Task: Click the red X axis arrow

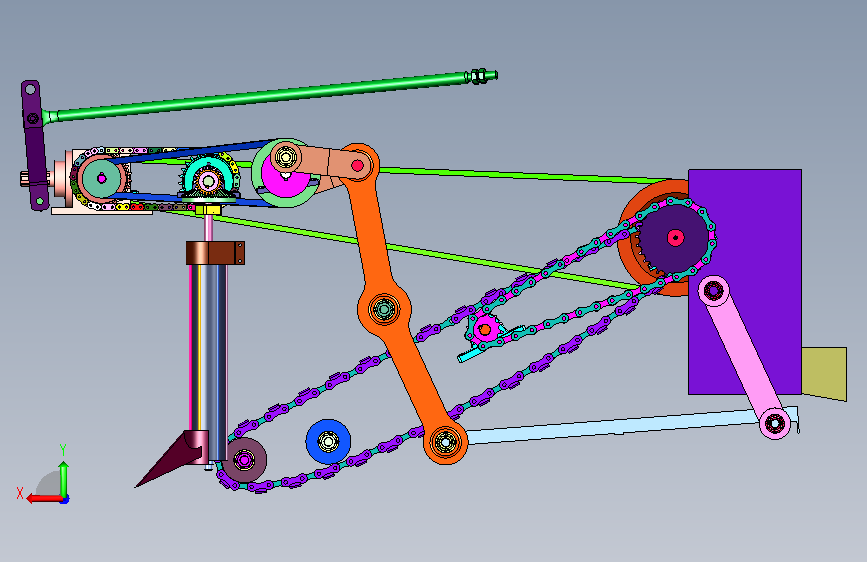Action: point(43,498)
